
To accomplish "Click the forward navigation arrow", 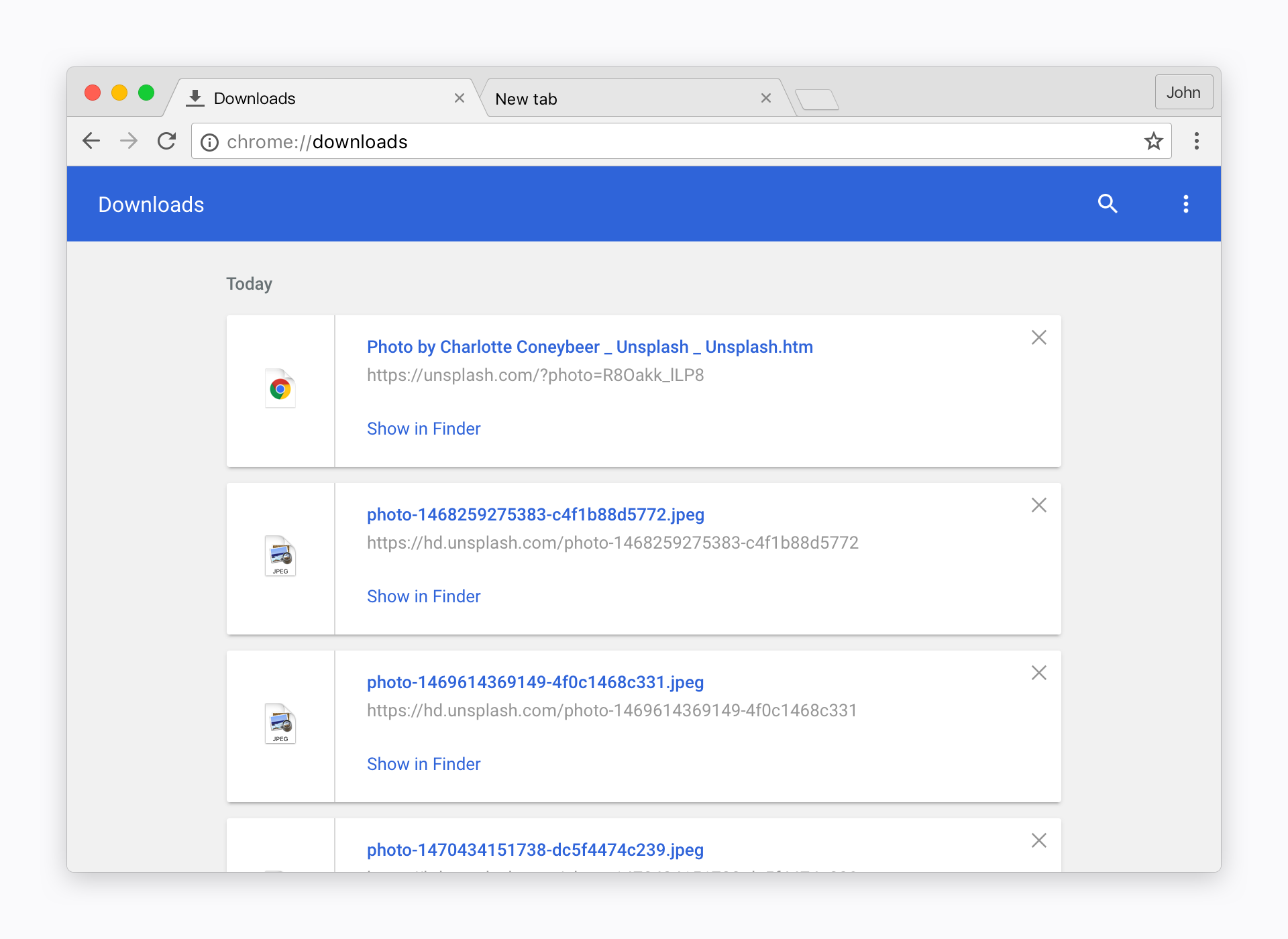I will pyautogui.click(x=129, y=141).
